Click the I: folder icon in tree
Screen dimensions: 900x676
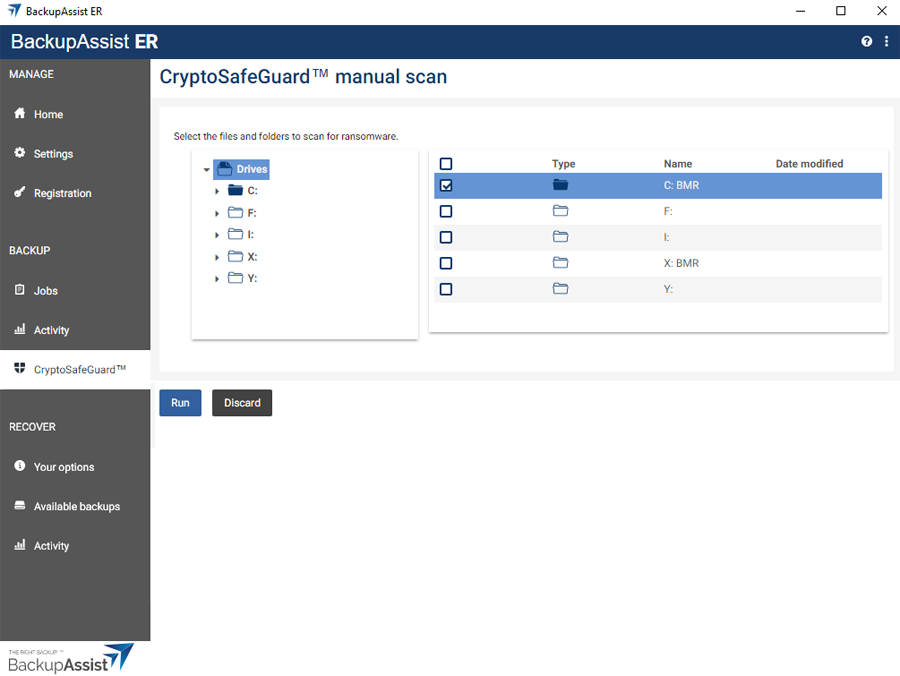click(235, 234)
